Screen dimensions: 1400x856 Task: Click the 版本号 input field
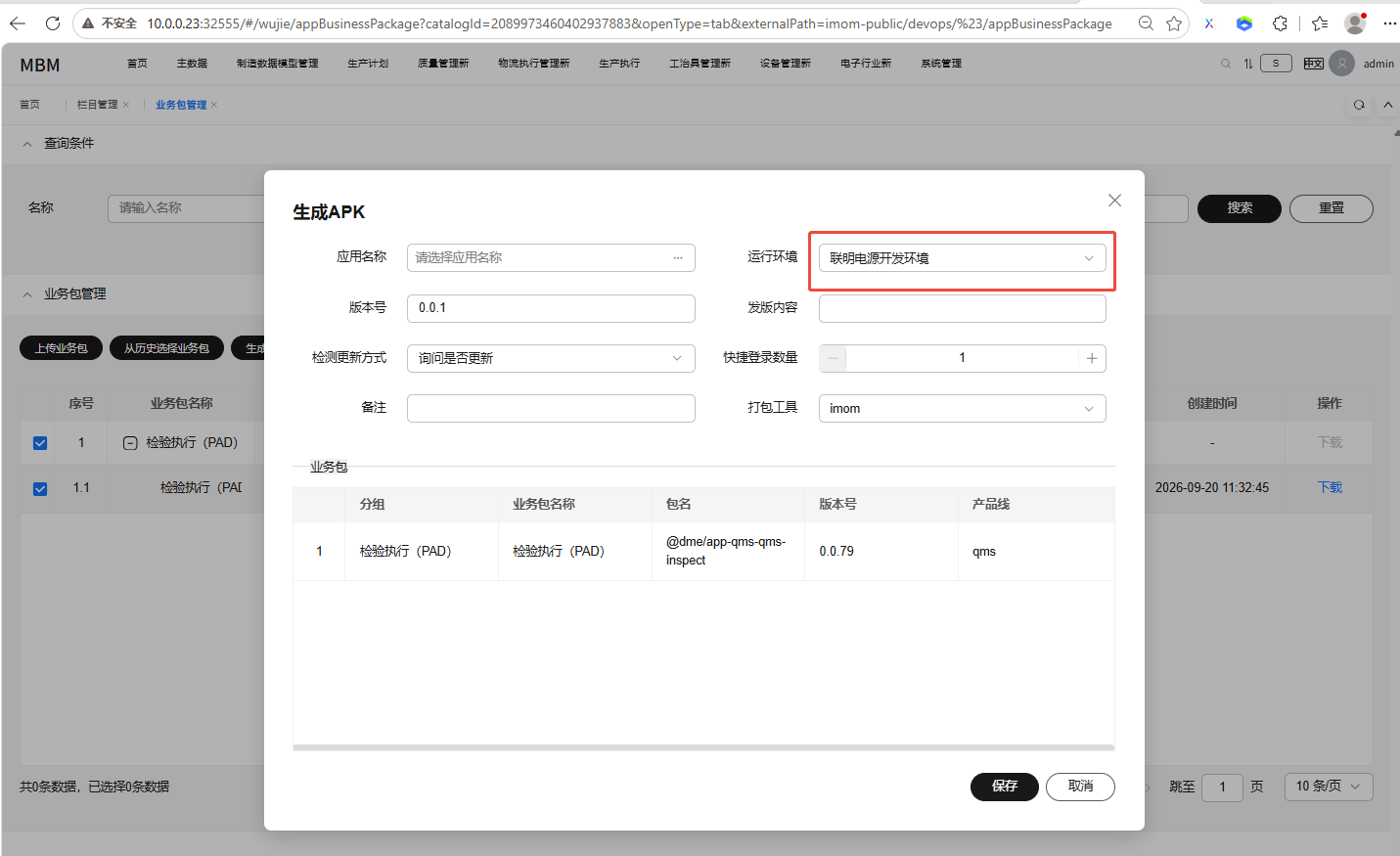(551, 308)
